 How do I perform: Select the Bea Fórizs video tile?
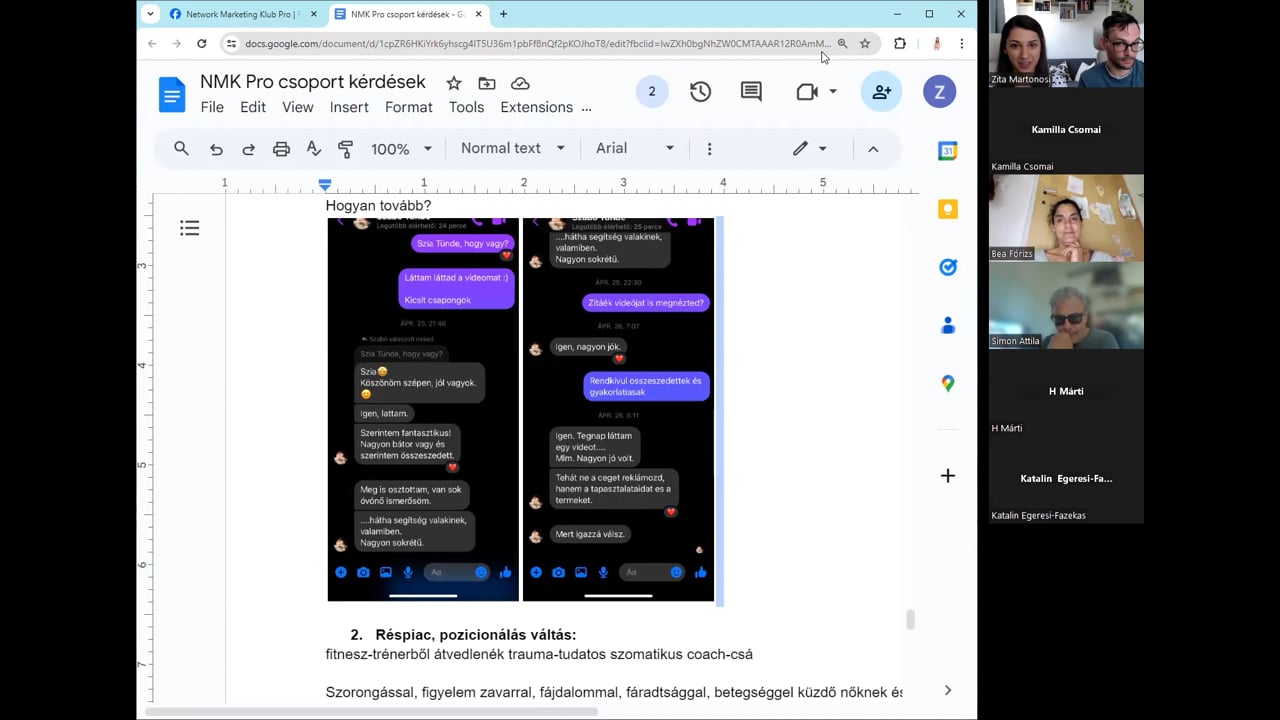(x=1066, y=218)
